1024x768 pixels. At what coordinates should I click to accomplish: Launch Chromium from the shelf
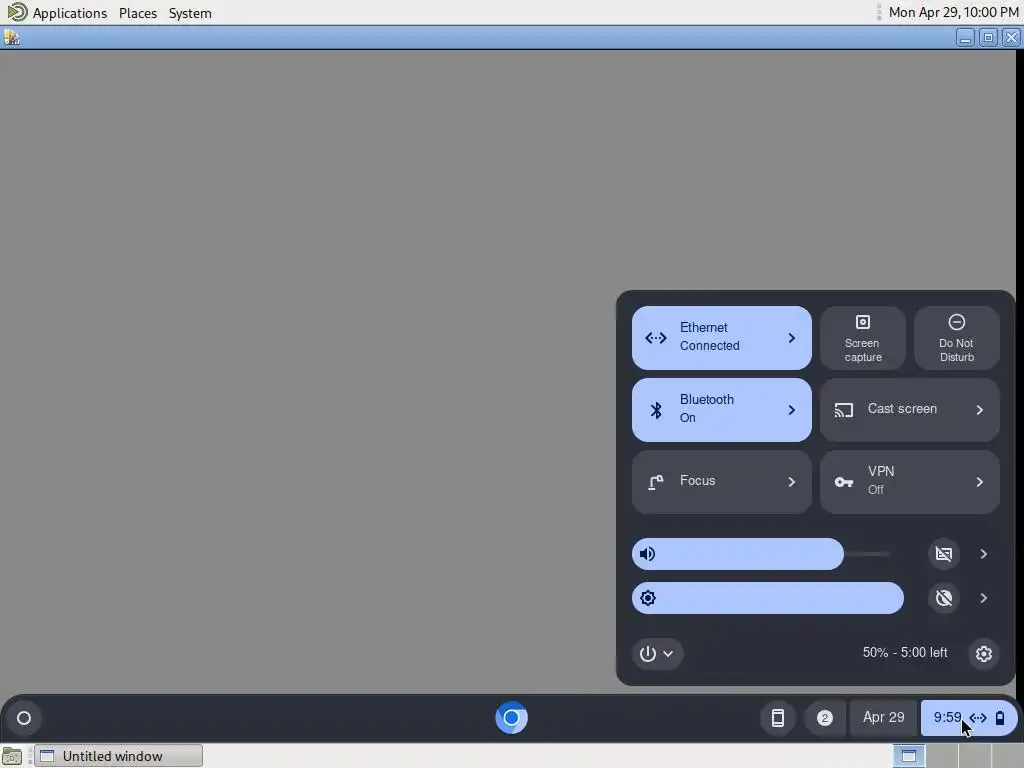pos(511,718)
